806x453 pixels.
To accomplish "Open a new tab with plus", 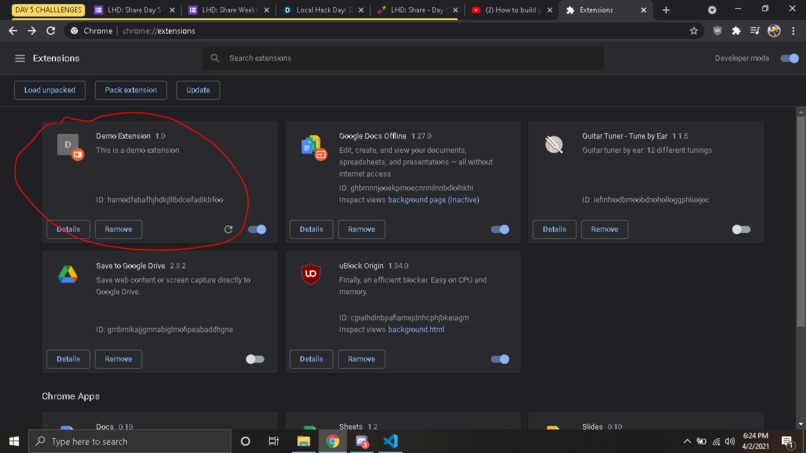I will [666, 10].
